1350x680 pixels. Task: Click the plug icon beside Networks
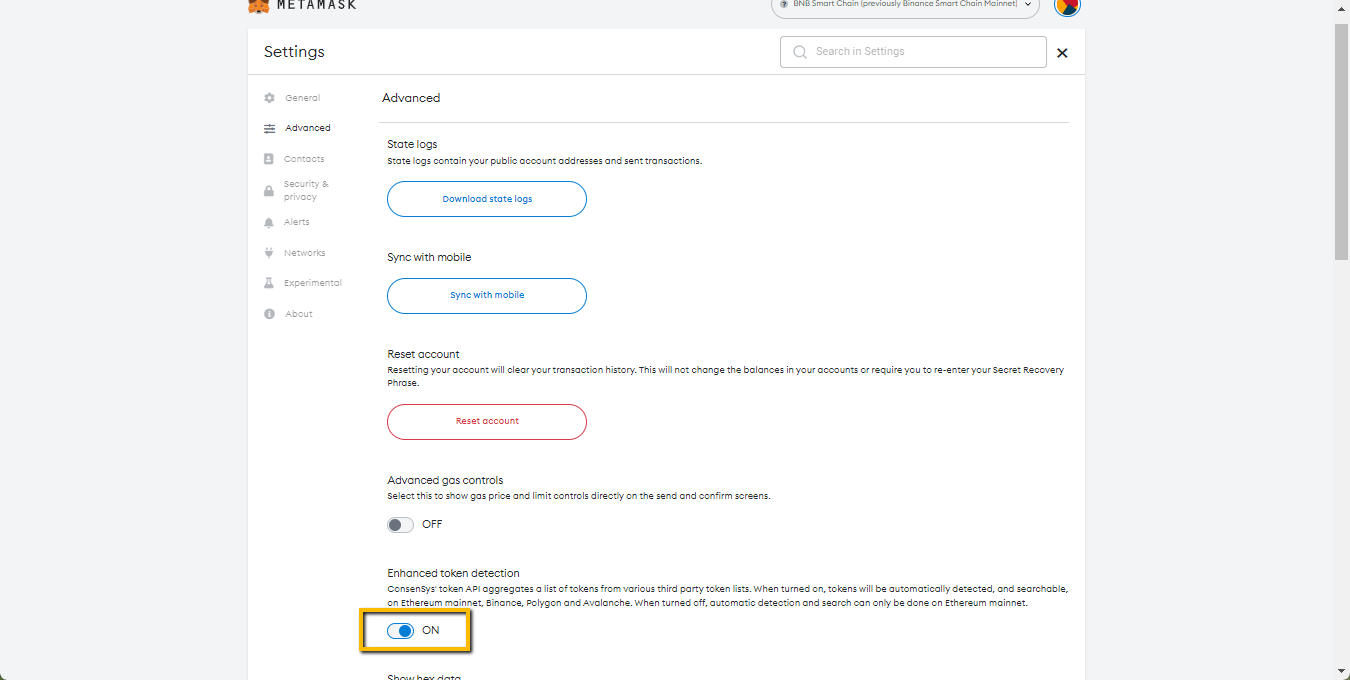pyautogui.click(x=269, y=253)
